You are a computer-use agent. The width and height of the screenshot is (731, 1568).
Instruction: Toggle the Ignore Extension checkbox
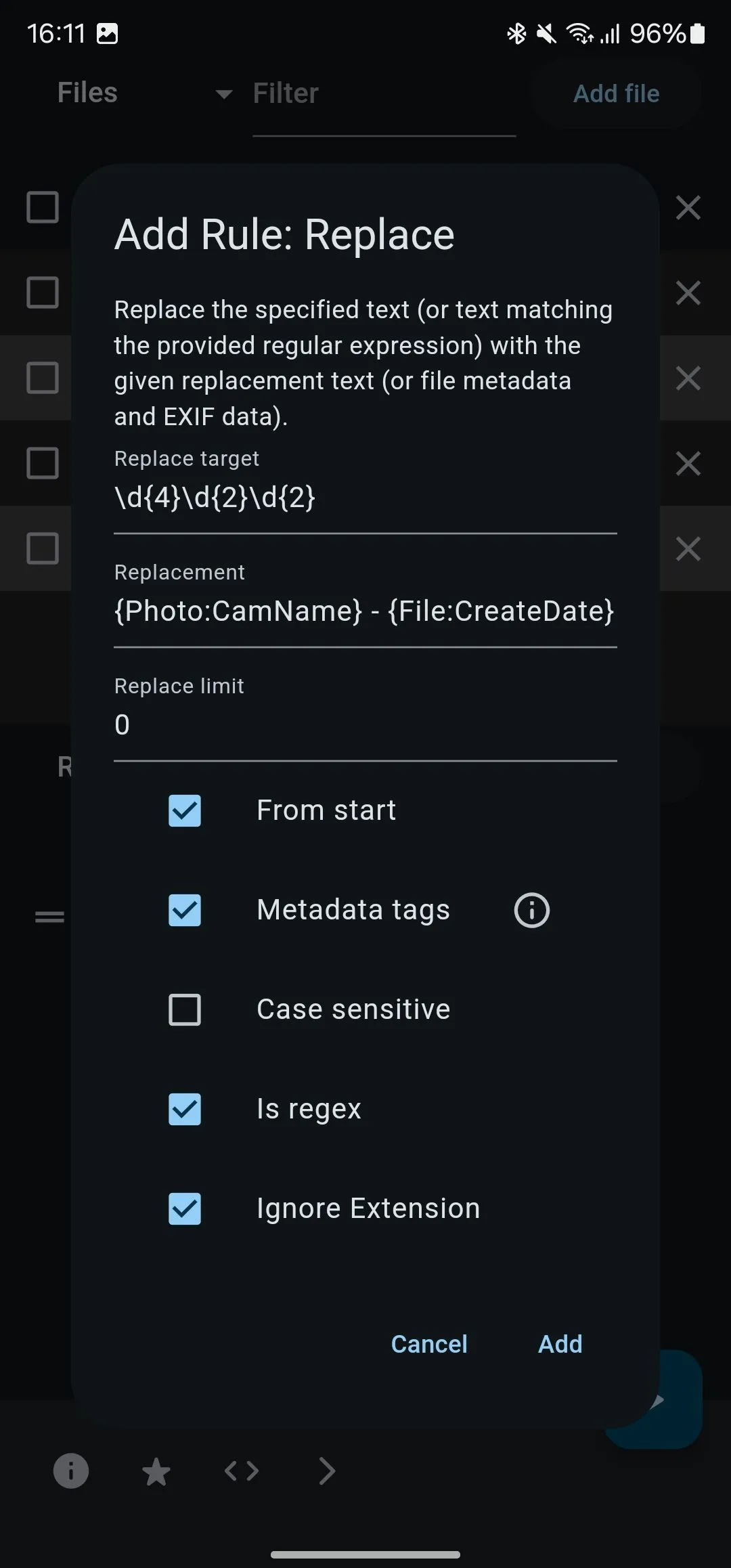185,1208
